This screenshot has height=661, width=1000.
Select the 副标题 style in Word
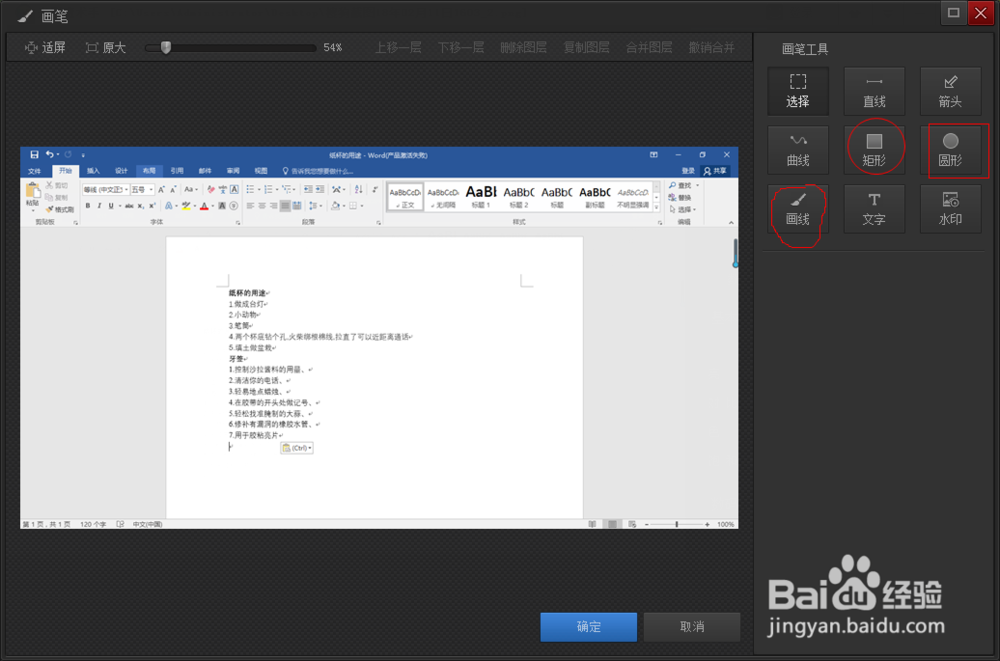pyautogui.click(x=594, y=197)
